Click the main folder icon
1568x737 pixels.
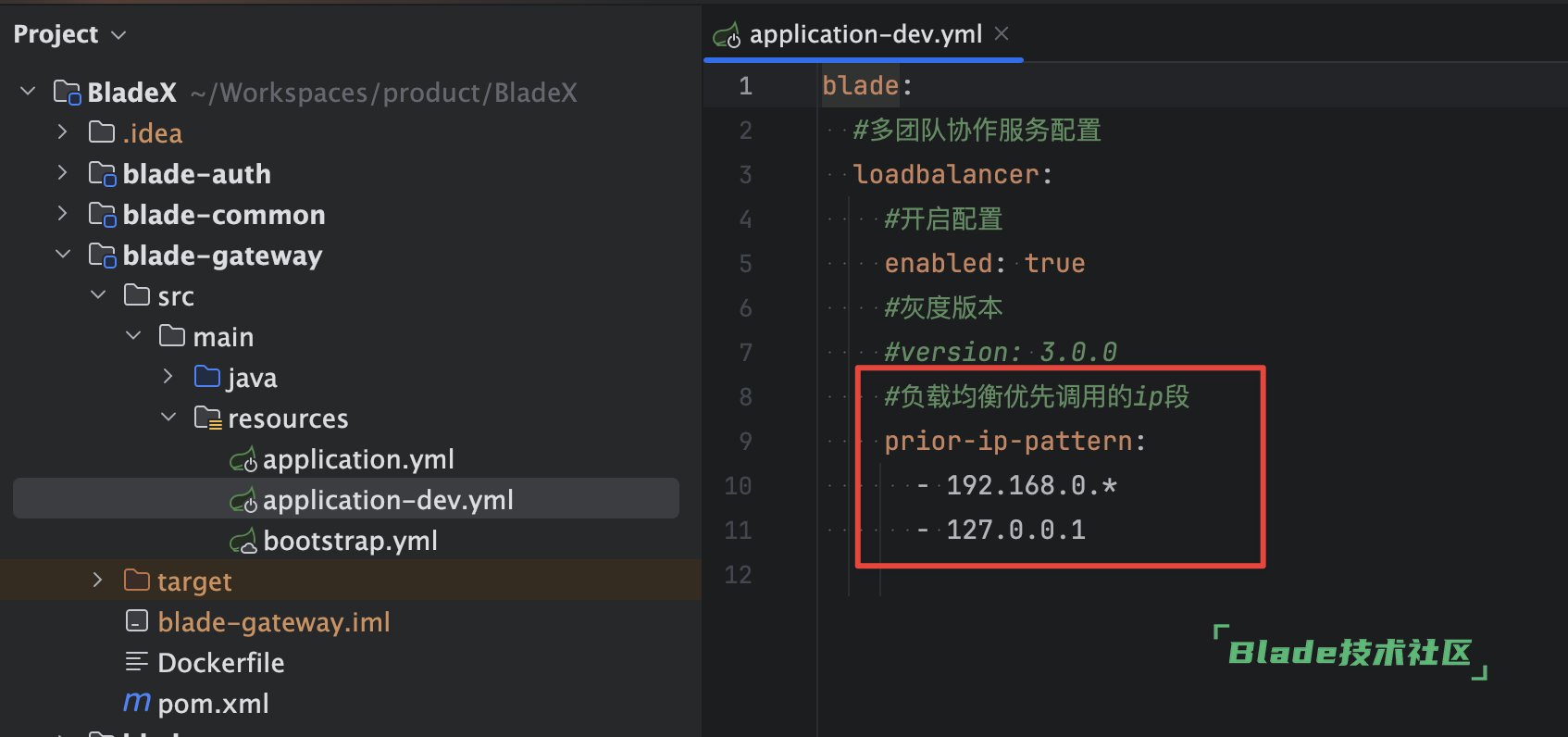tap(172, 336)
